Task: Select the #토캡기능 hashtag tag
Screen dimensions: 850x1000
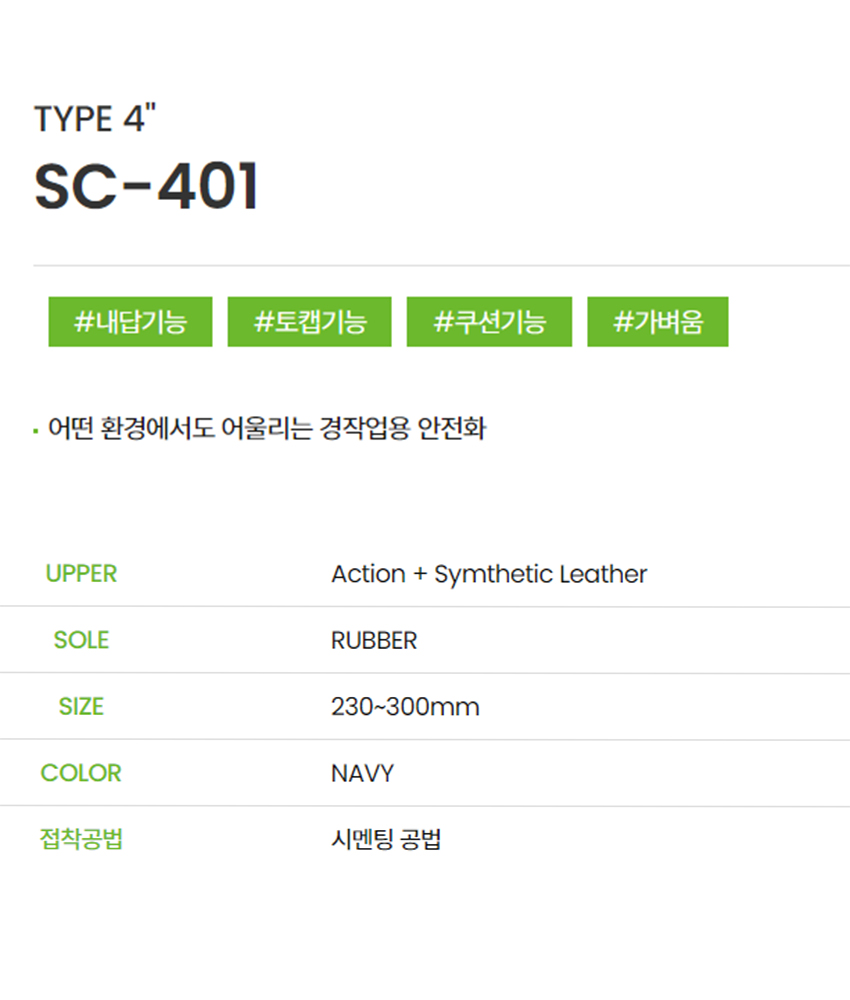Action: [309, 321]
